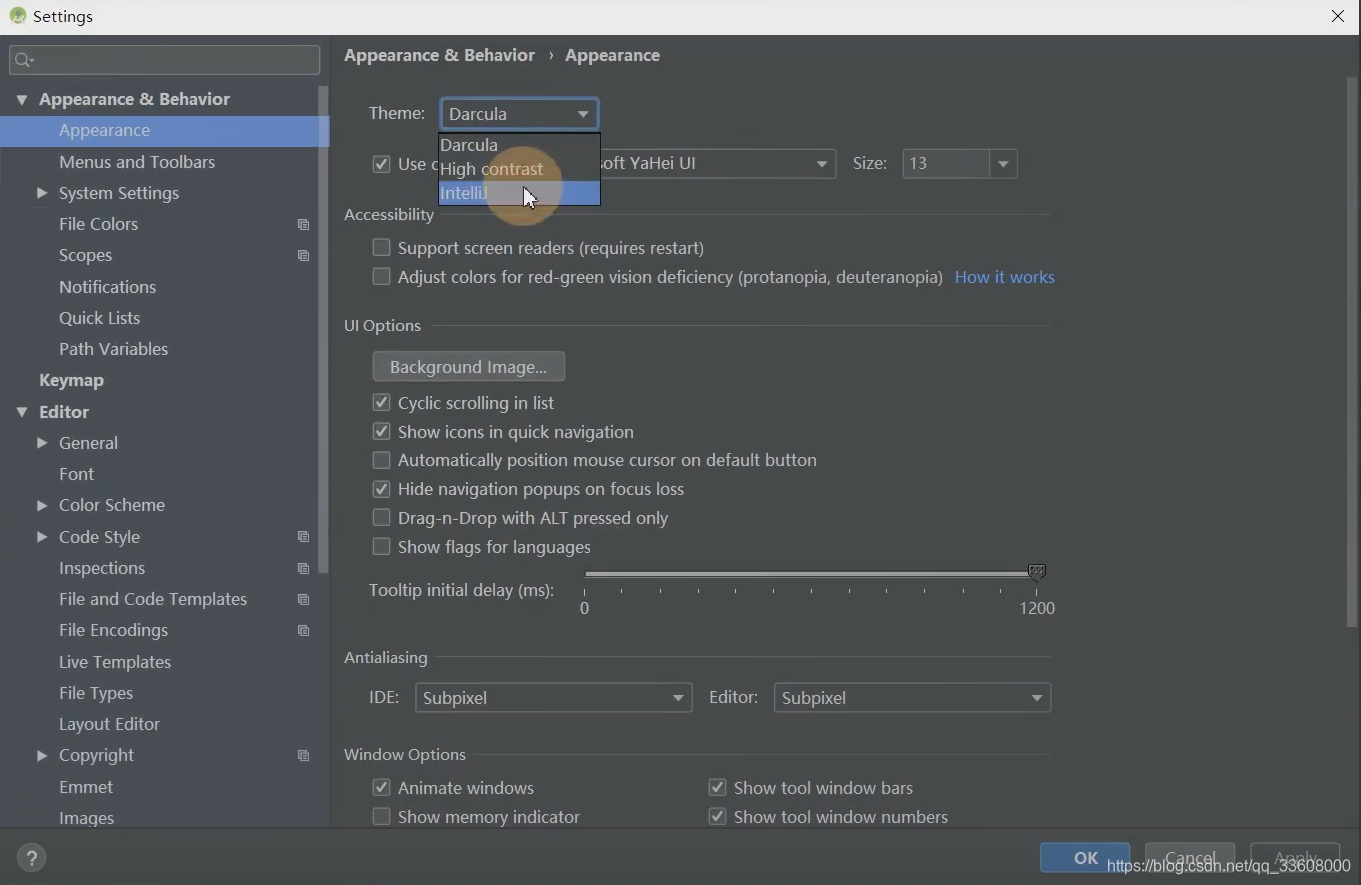Click the search magnifier icon in settings
Screen dimensions: 1361x885
23,61
